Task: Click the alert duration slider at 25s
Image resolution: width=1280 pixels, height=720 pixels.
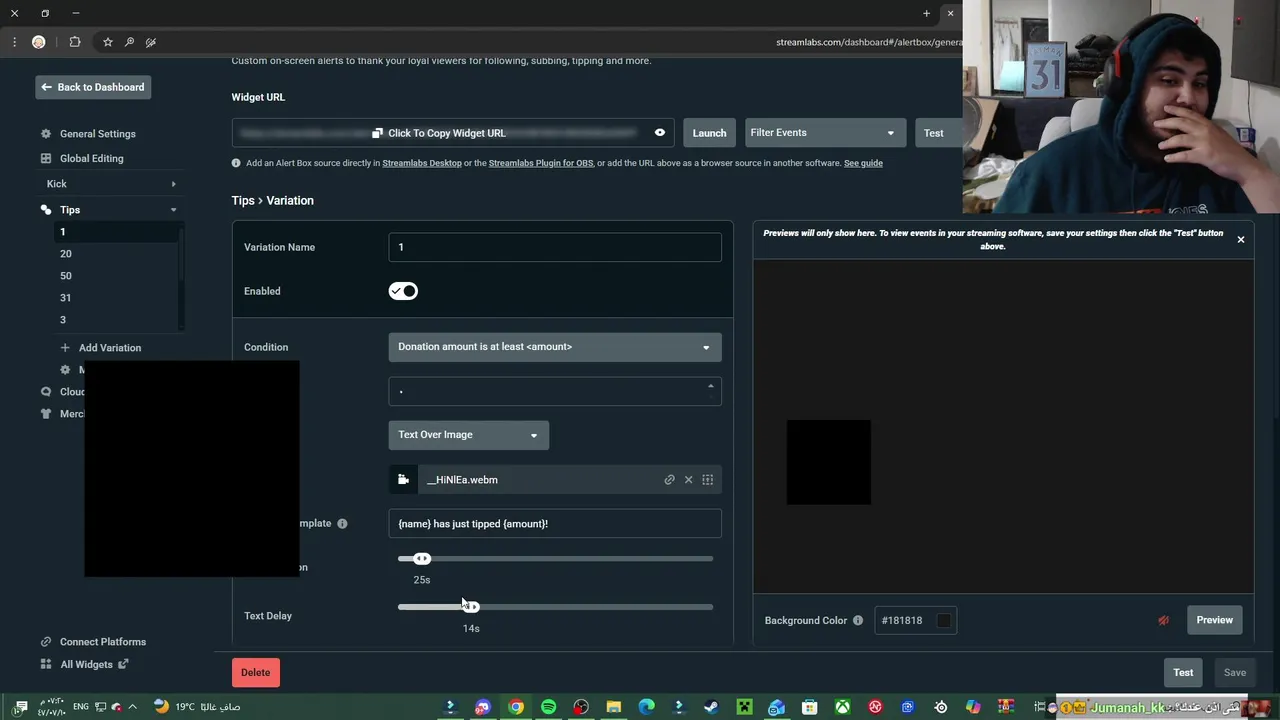Action: 422,559
